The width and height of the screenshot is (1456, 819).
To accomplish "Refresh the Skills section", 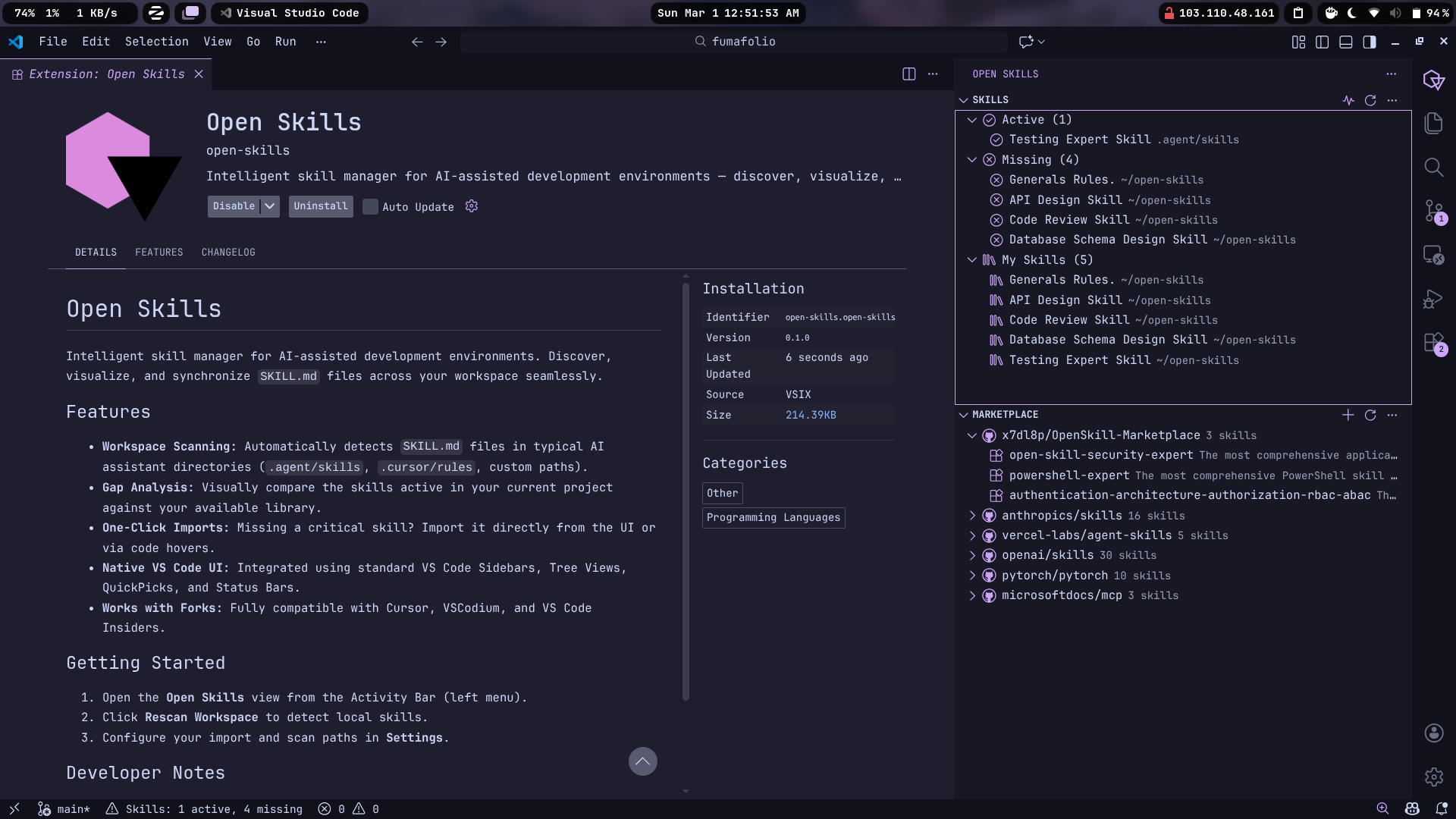I will pos(1370,100).
